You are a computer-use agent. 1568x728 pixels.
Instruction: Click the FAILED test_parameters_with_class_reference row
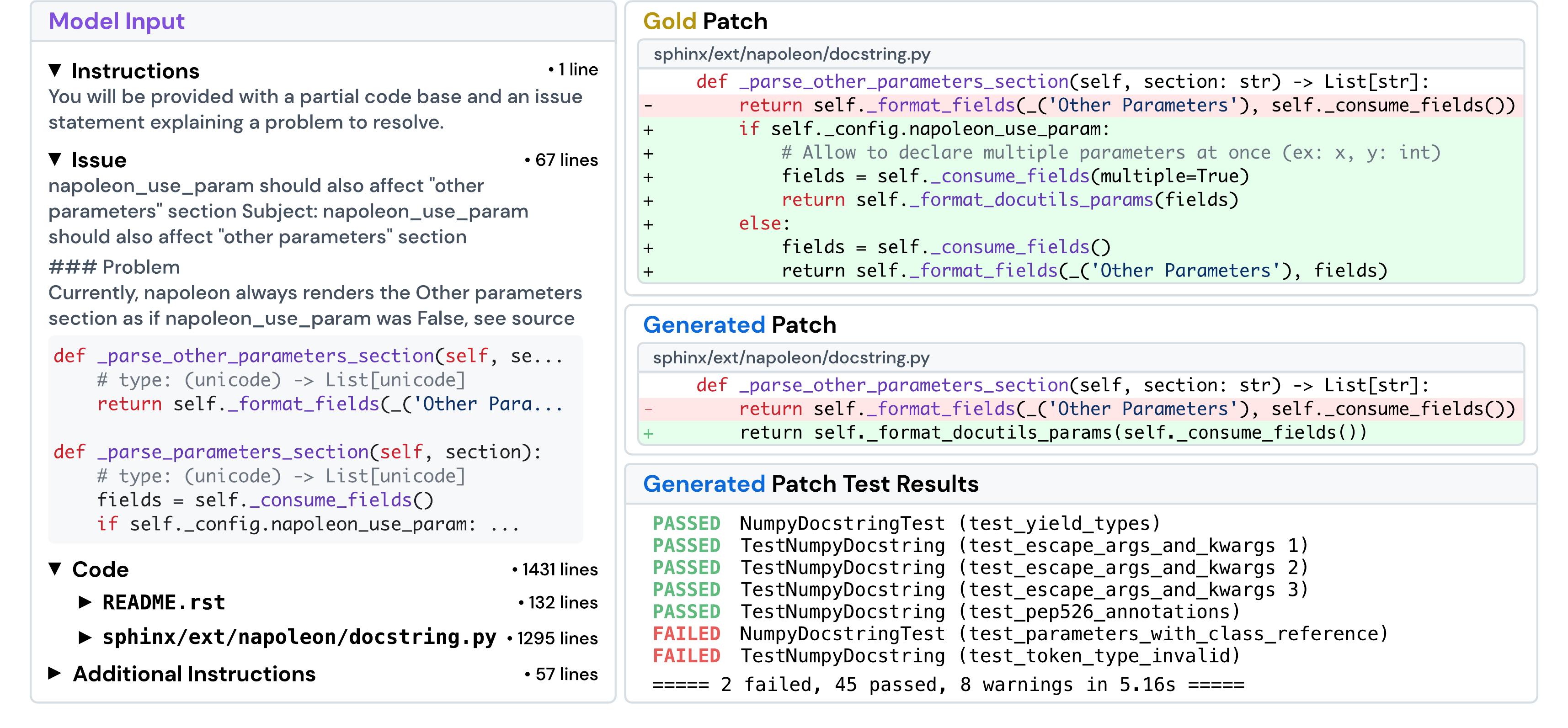pyautogui.click(x=1020, y=634)
